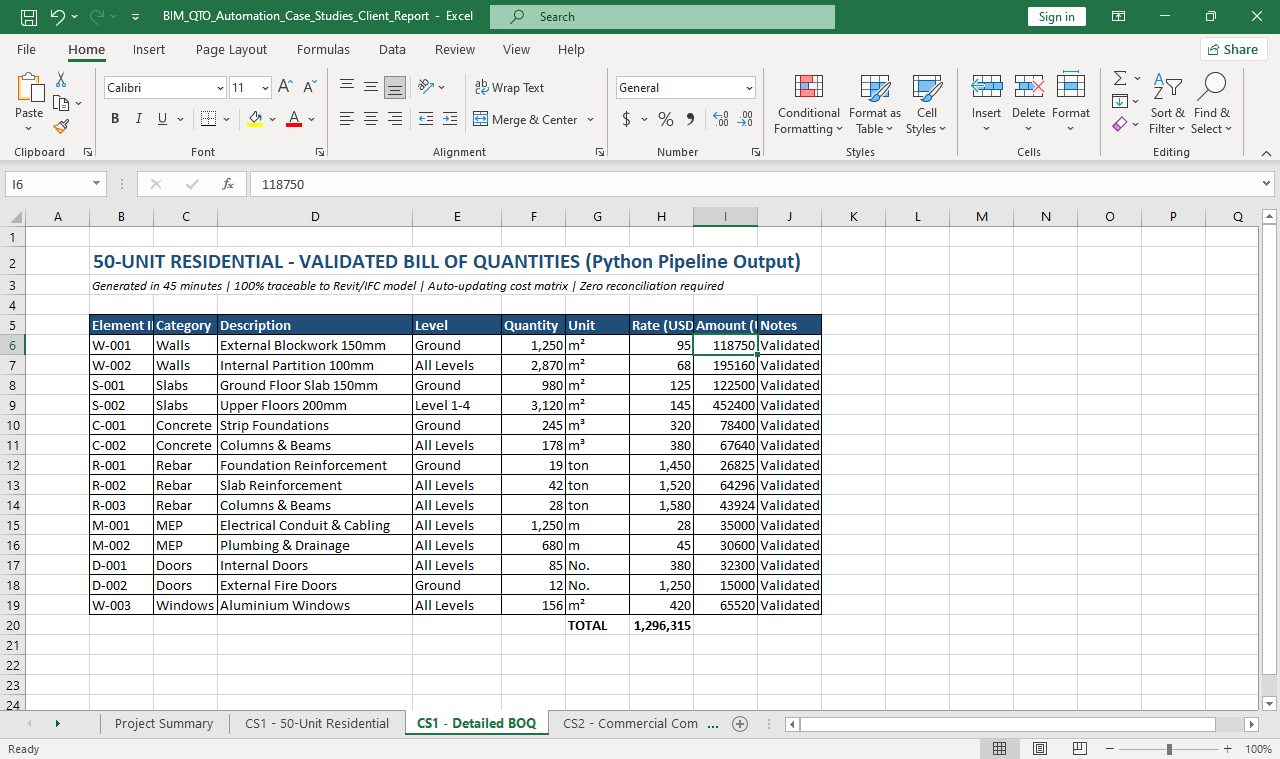1280x759 pixels.
Task: Click the Cut scissors icon
Action: click(61, 79)
